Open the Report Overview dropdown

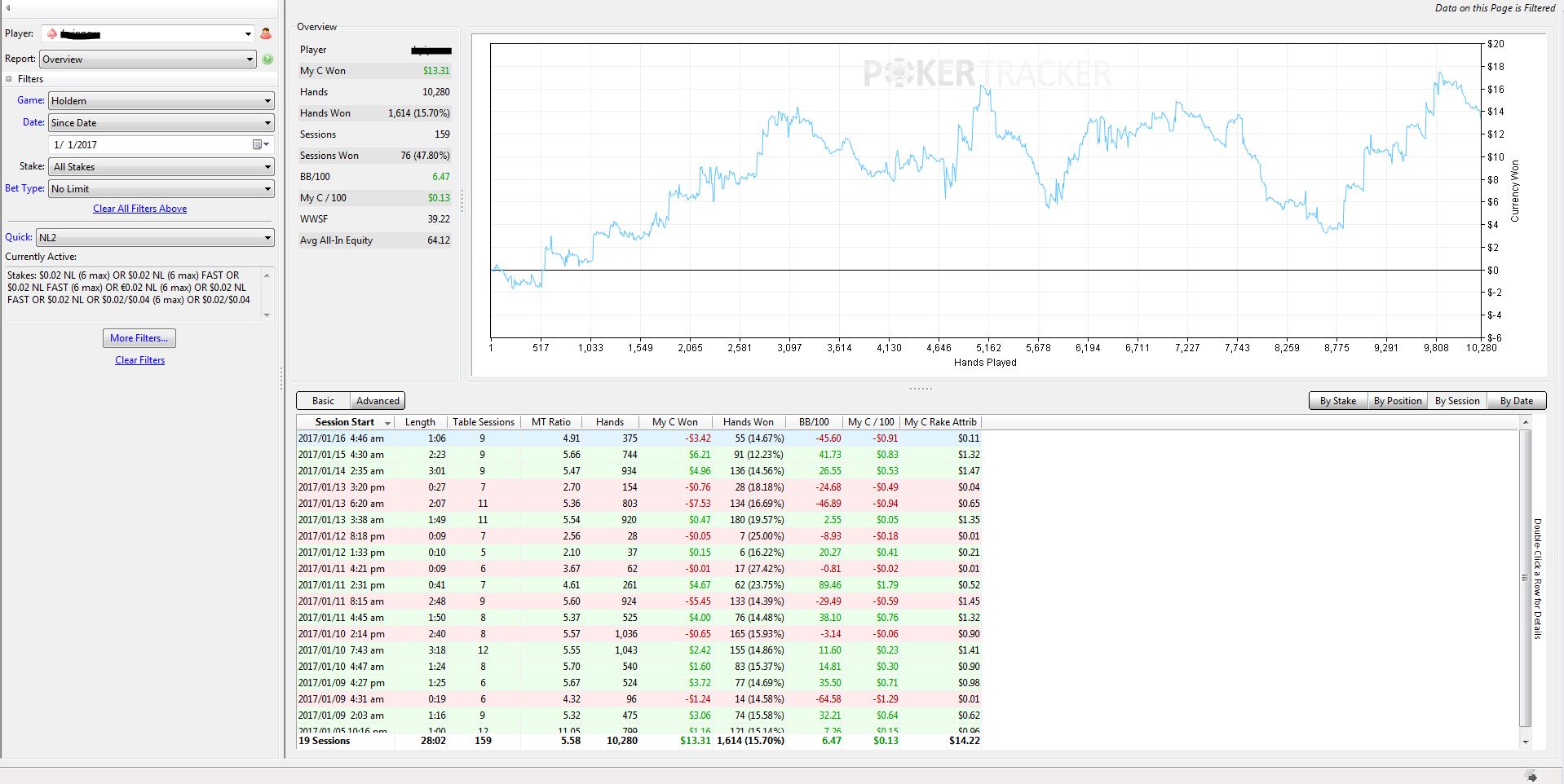(148, 59)
